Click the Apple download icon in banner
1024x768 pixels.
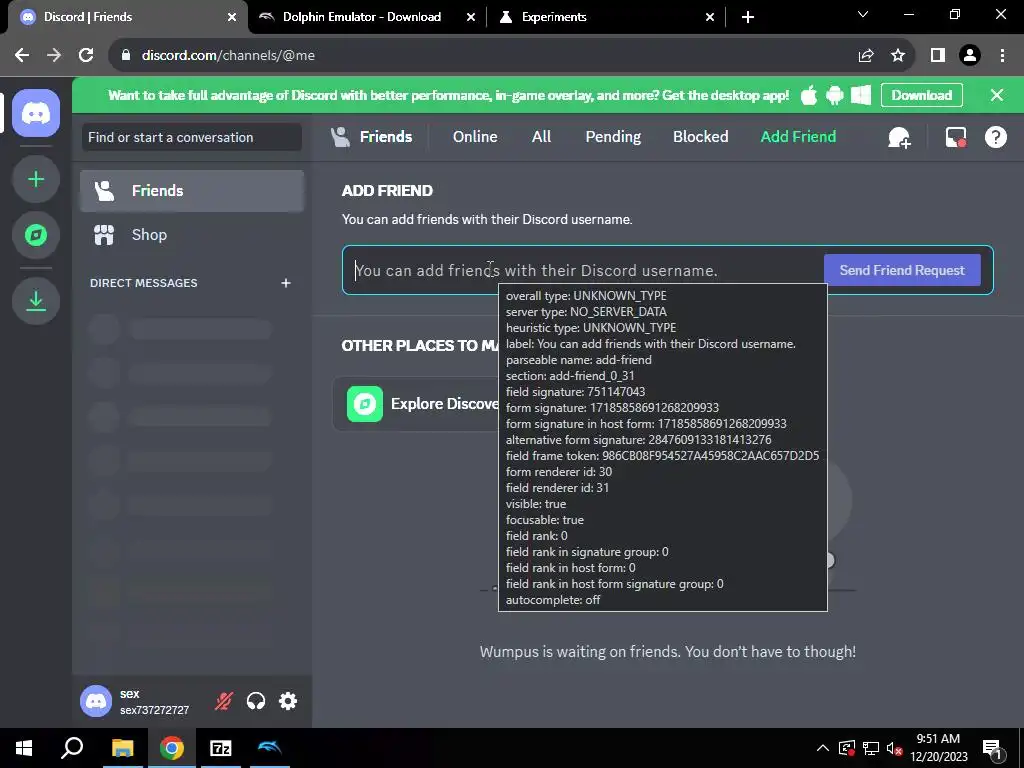(808, 95)
